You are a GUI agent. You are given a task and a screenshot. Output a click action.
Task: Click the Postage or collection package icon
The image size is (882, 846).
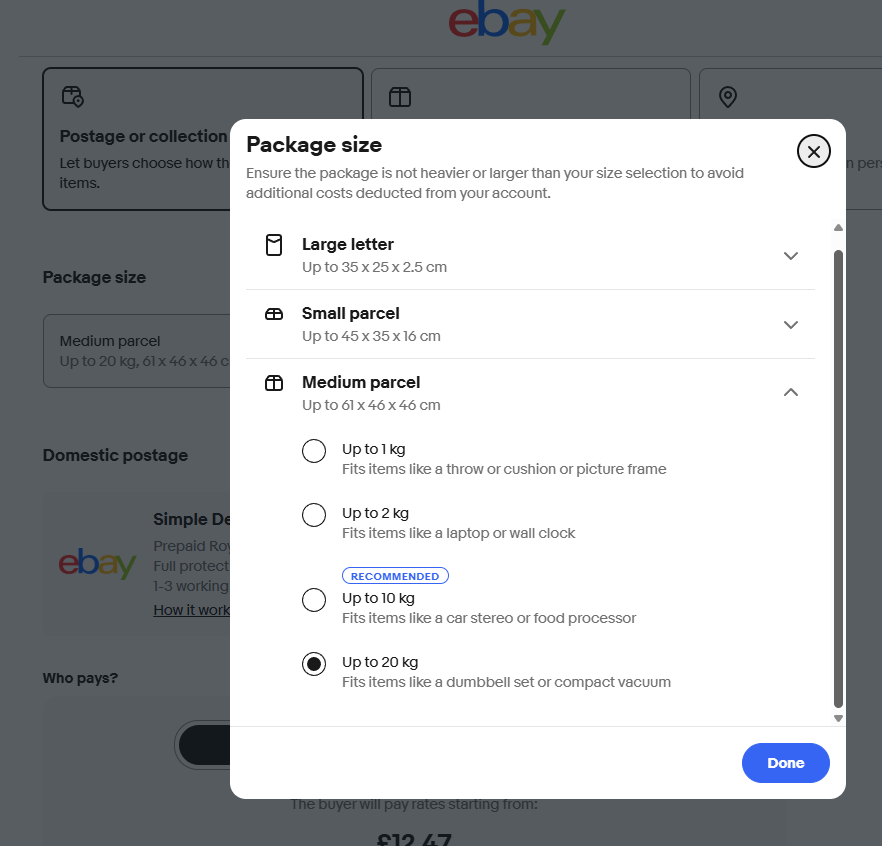click(72, 96)
